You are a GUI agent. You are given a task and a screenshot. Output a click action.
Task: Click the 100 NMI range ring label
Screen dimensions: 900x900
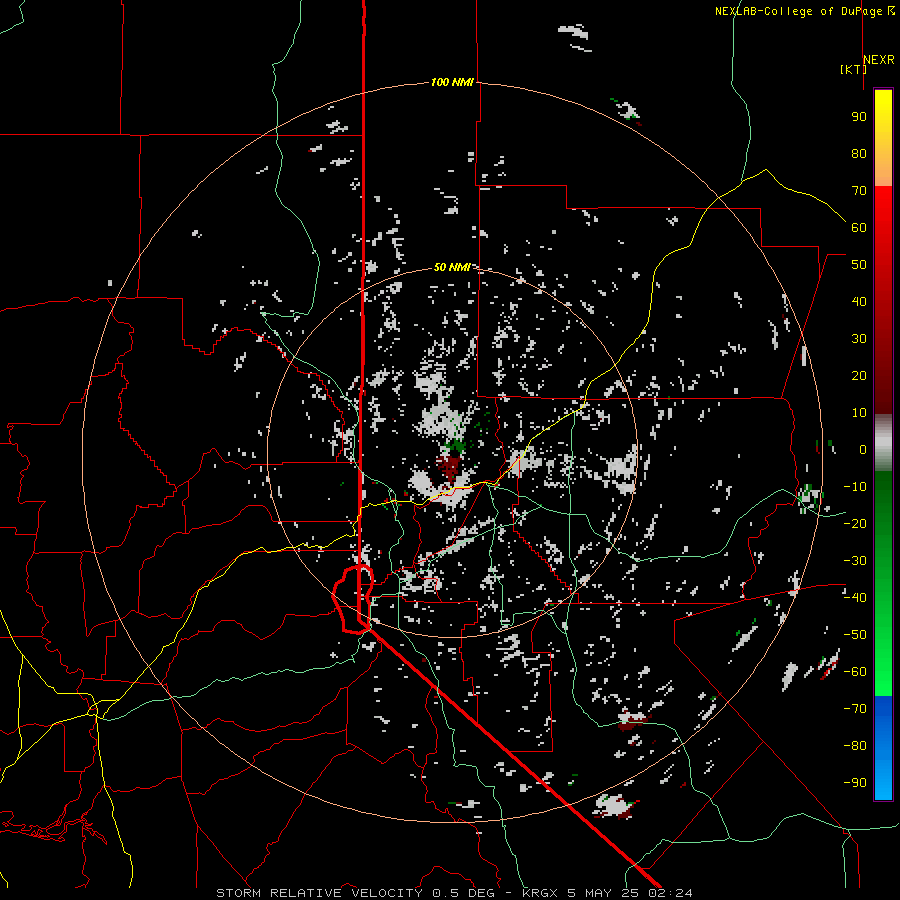(452, 83)
